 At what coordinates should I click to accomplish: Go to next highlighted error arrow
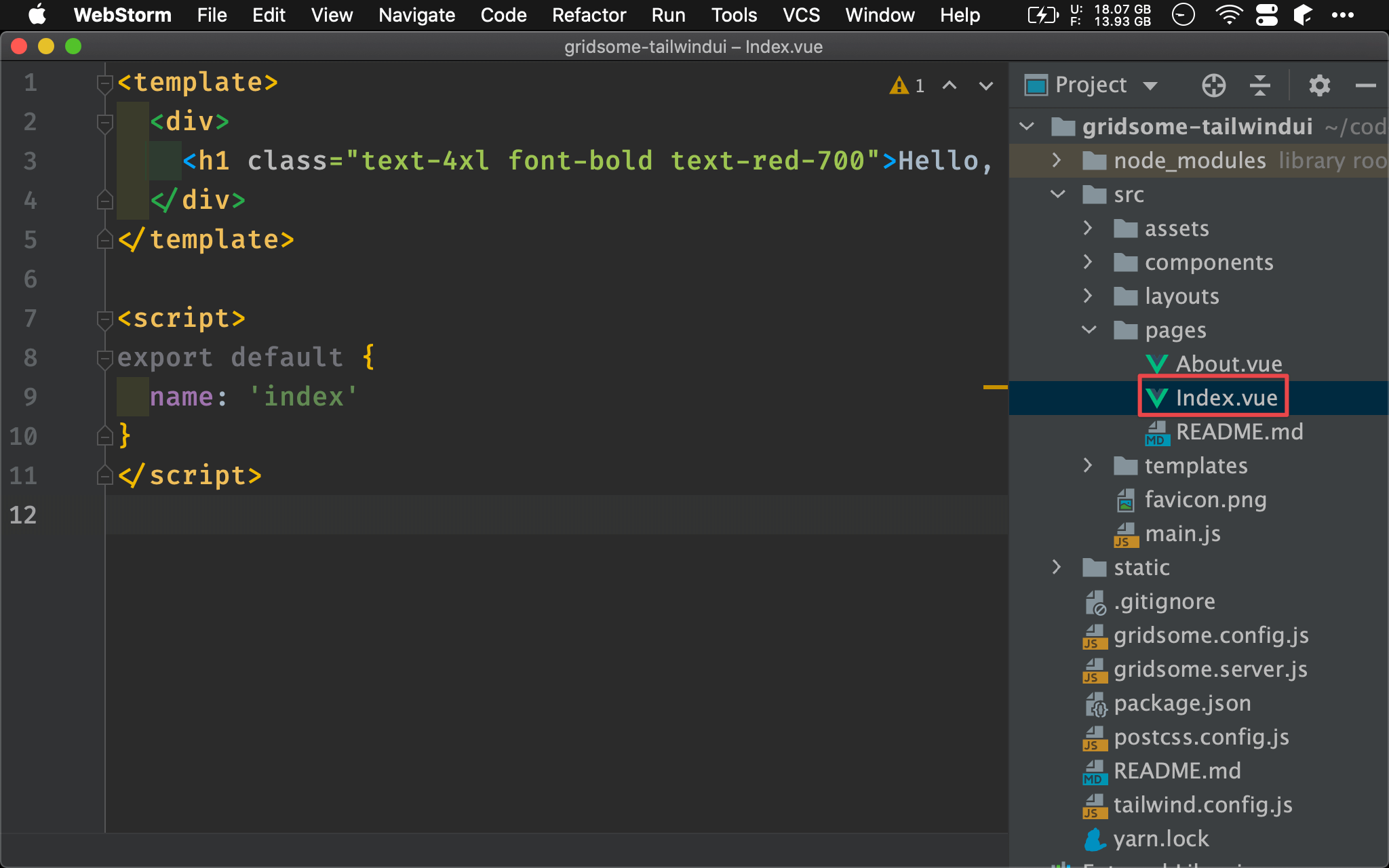(x=986, y=85)
